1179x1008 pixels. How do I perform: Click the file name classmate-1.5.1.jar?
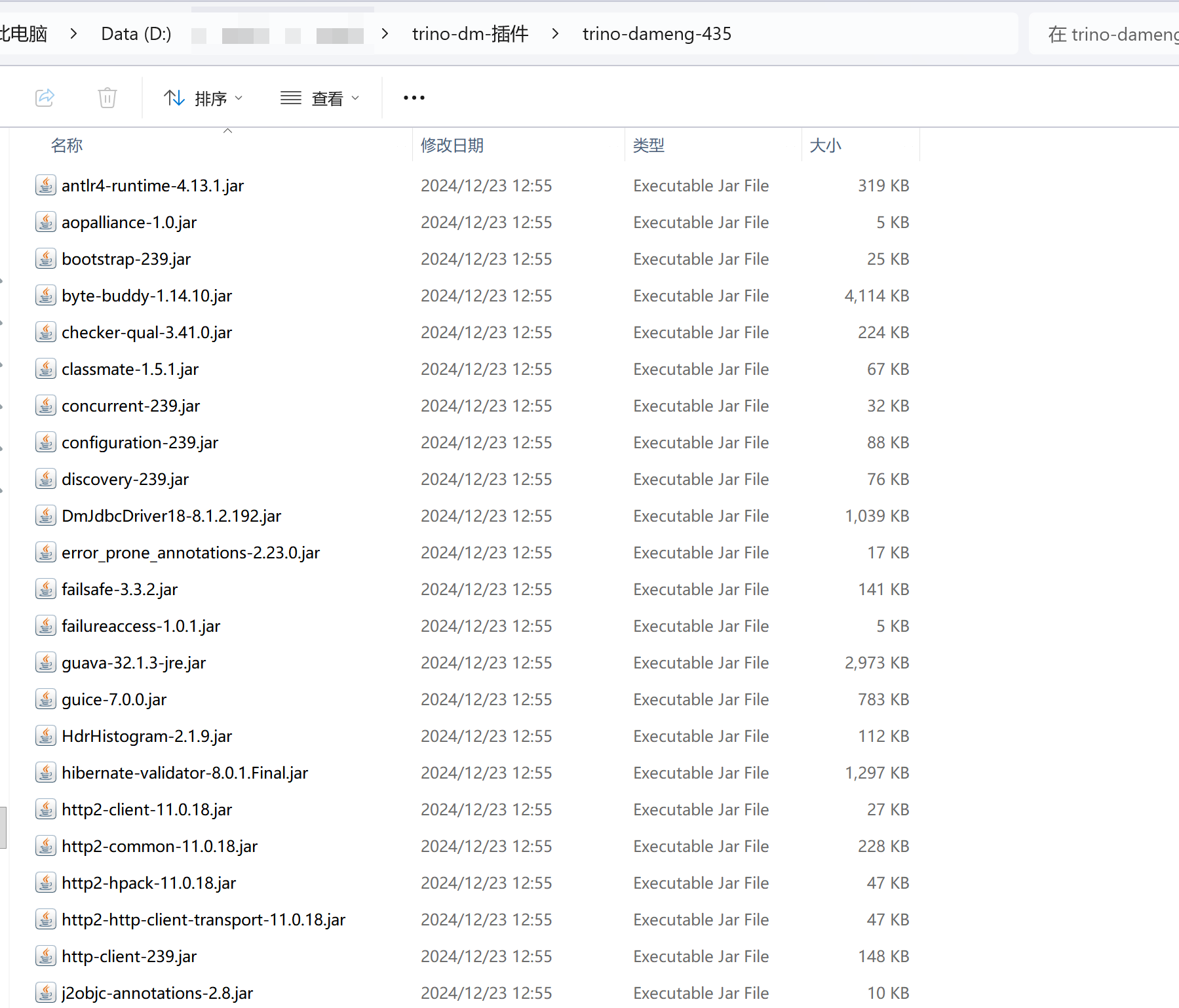pos(130,370)
